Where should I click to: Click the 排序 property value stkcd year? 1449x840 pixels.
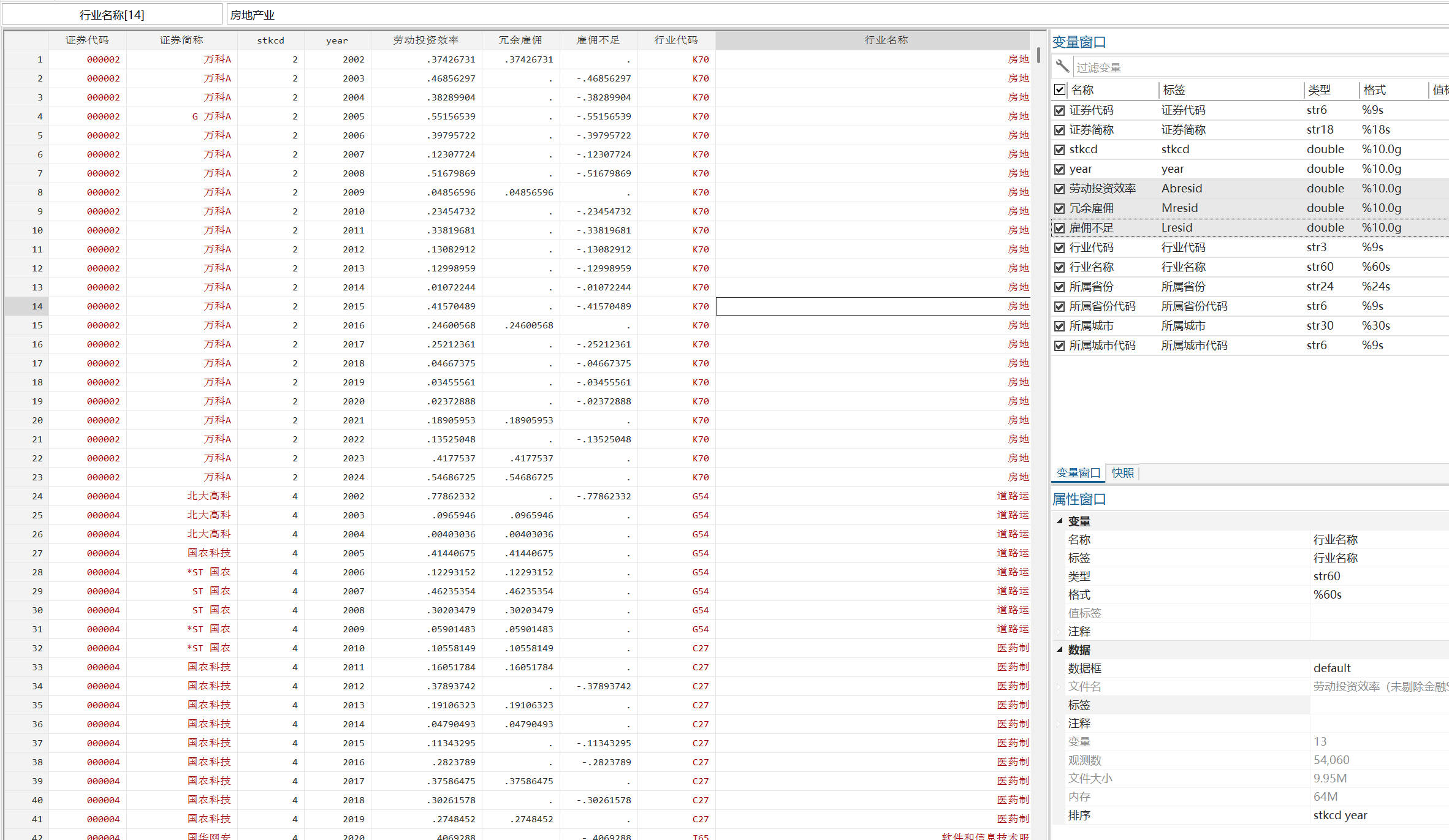point(1340,815)
